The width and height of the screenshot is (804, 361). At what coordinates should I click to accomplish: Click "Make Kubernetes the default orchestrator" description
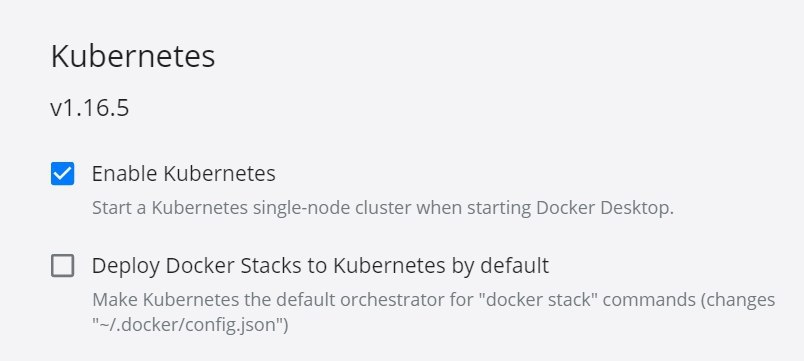click(433, 312)
